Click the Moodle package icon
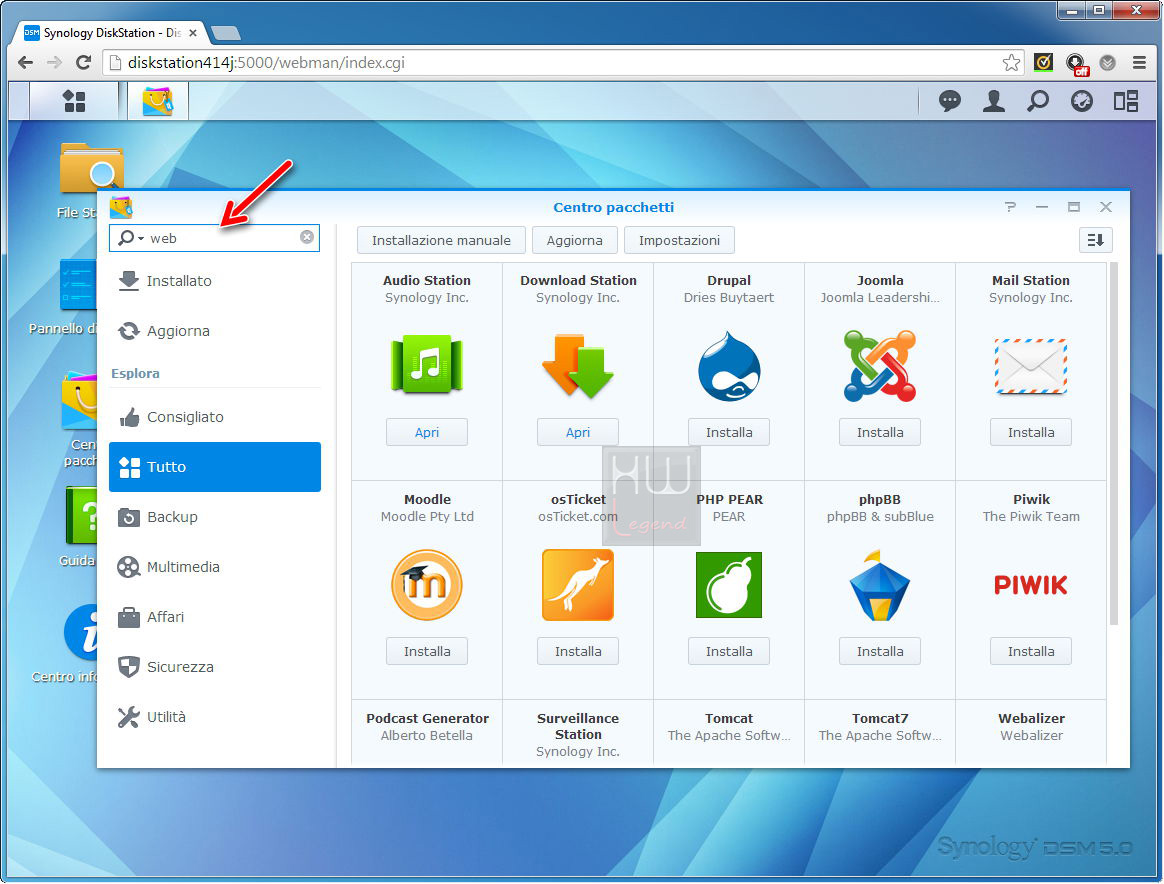The height and width of the screenshot is (884, 1164). 427,585
